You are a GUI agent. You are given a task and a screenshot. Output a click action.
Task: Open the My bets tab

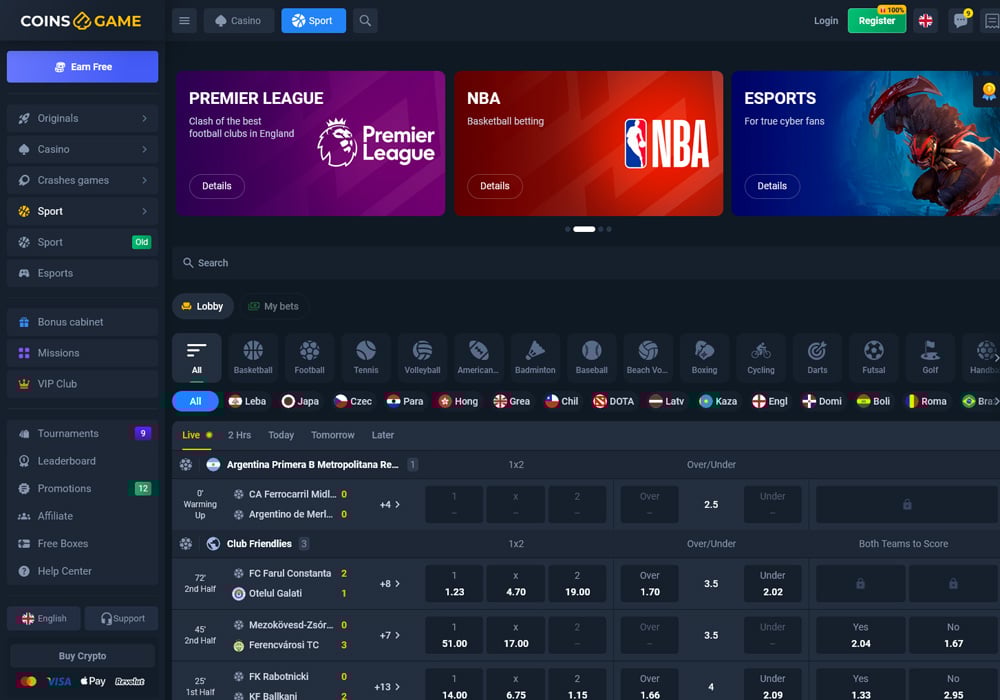click(x=273, y=307)
